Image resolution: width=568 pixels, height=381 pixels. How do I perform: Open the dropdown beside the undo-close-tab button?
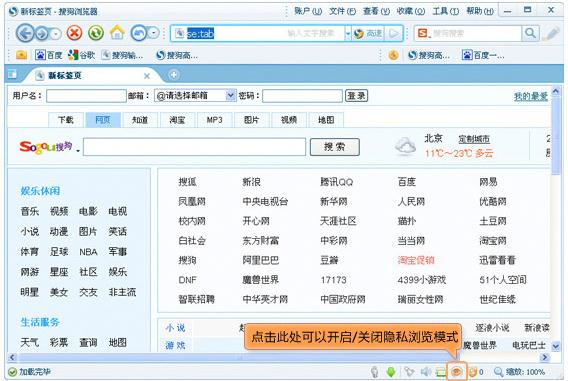[154, 33]
